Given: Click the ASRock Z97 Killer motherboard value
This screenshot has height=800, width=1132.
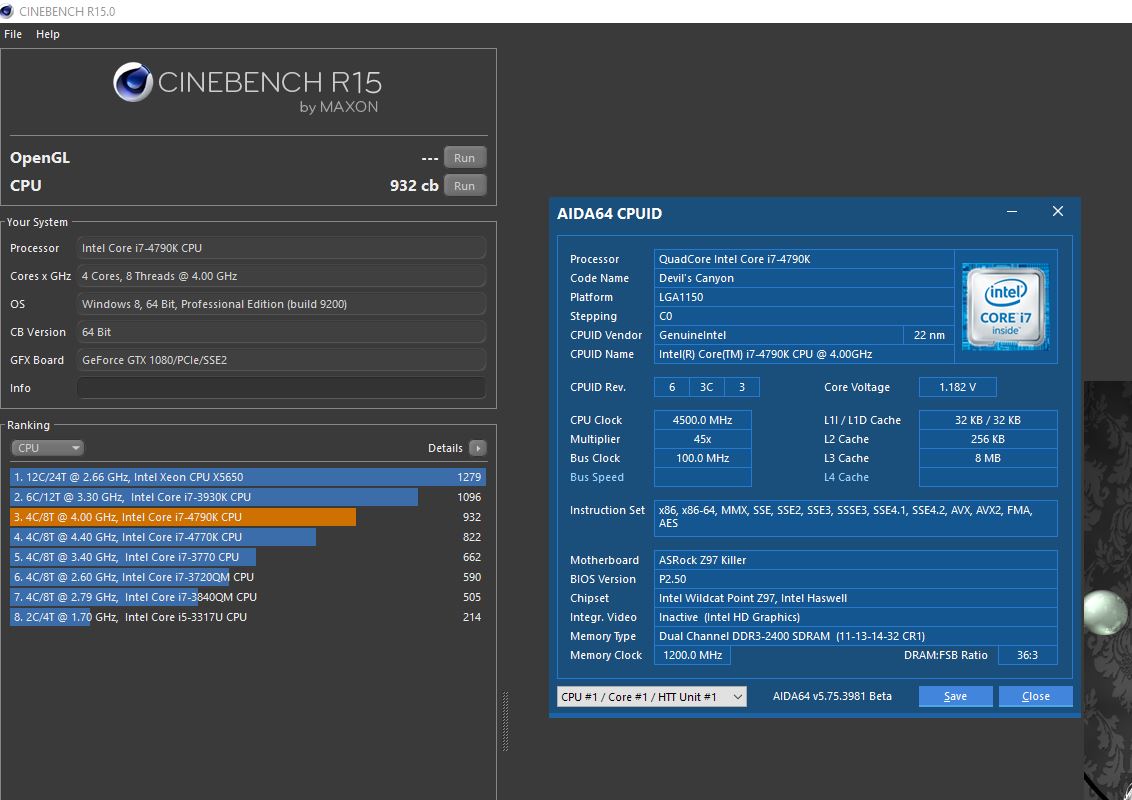Looking at the screenshot, I should click(855, 560).
